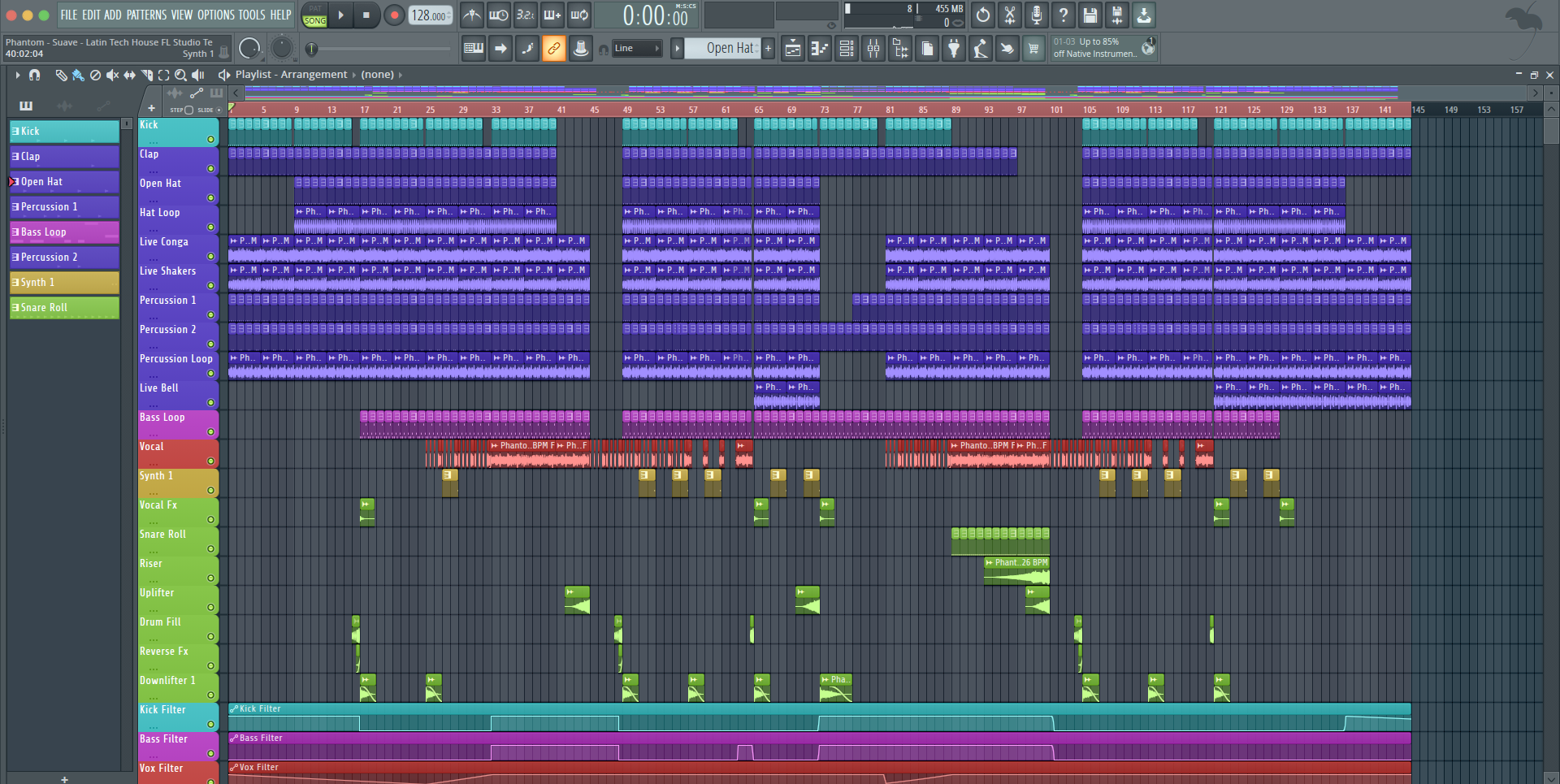
Task: Toggle the Song/Pattern mode switch
Action: tap(314, 15)
